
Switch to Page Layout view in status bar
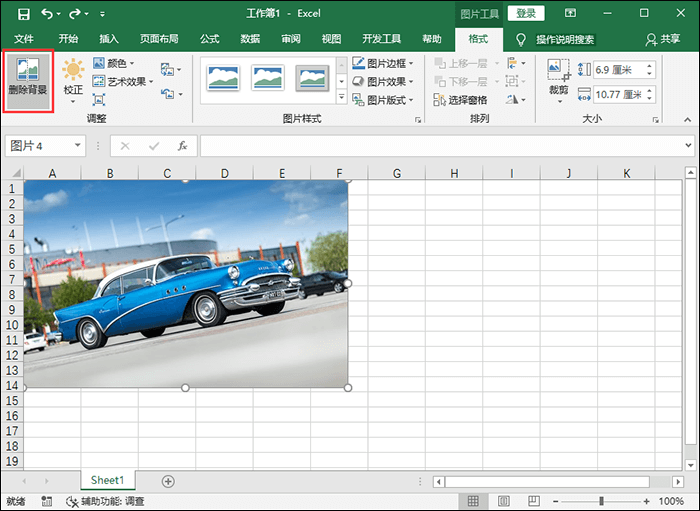click(x=504, y=501)
